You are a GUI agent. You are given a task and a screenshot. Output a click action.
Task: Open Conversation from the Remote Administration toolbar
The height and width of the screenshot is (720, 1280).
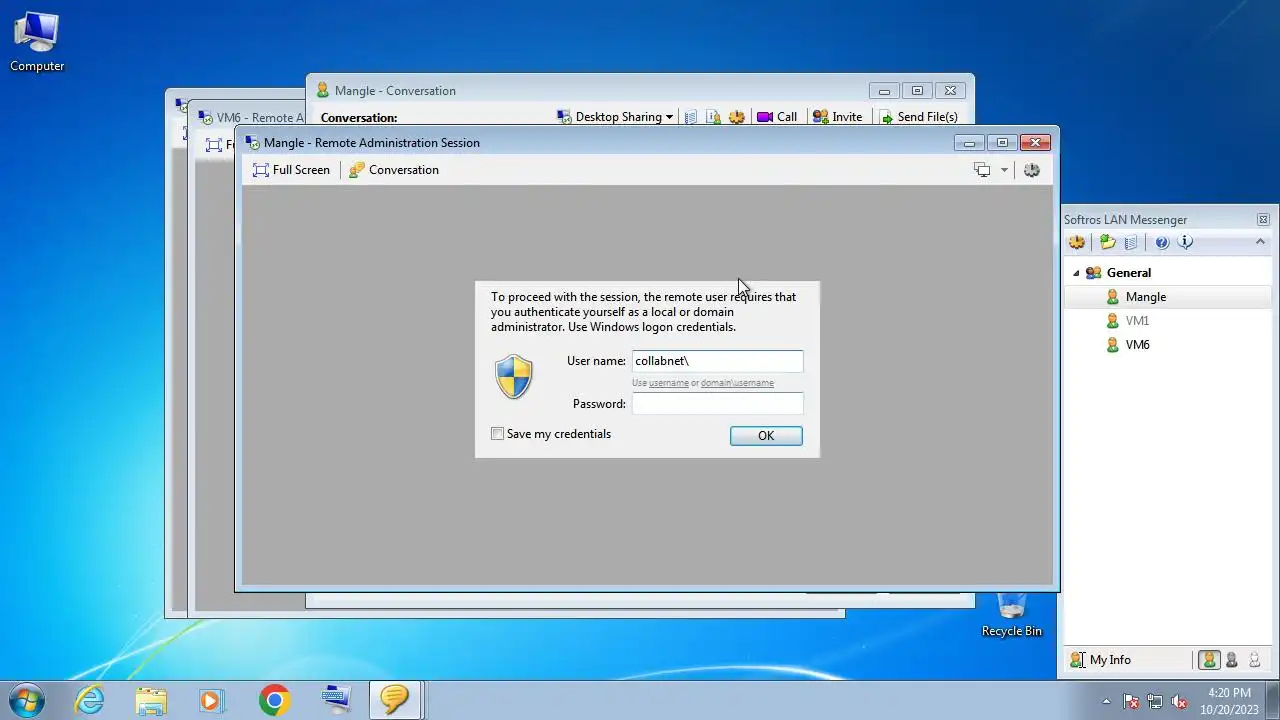(394, 170)
